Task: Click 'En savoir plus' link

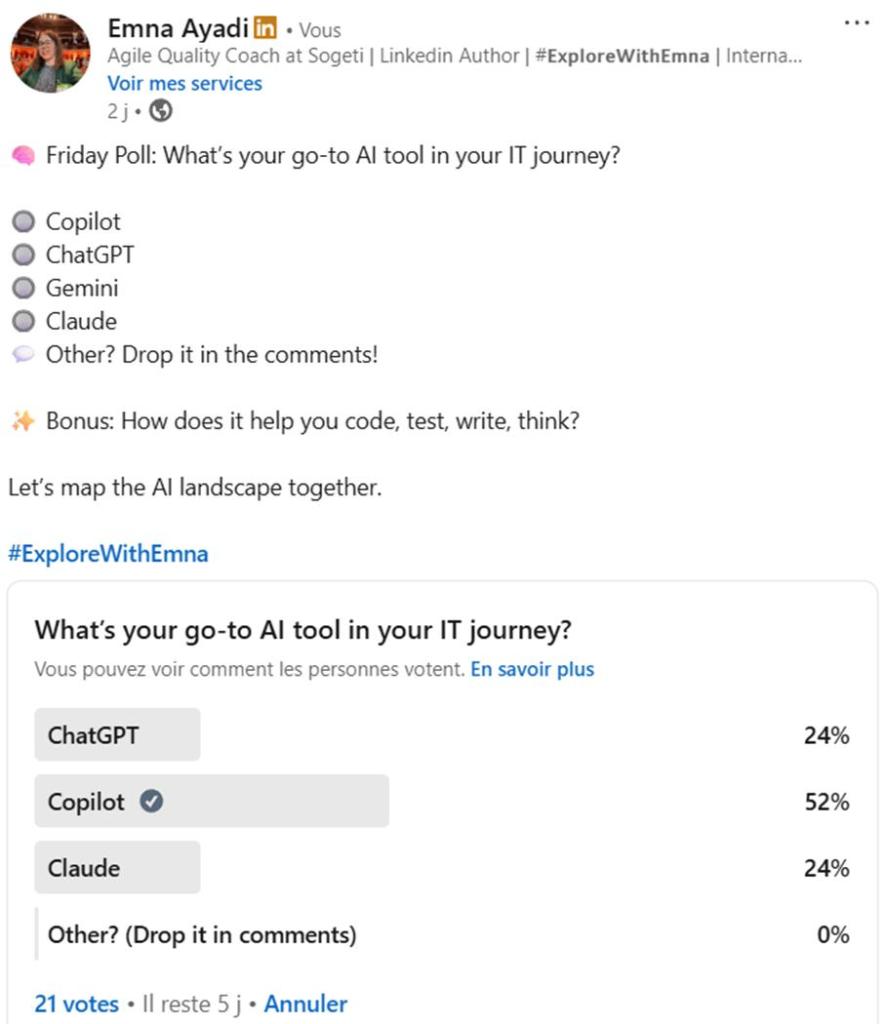Action: [532, 669]
